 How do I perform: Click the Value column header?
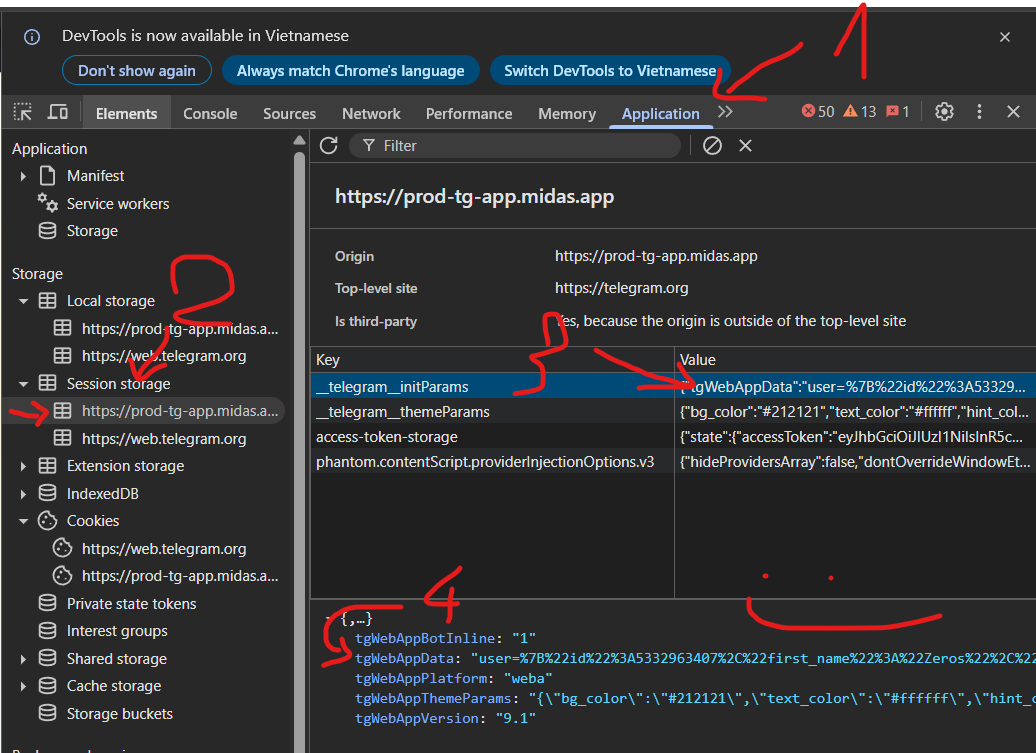tap(856, 360)
